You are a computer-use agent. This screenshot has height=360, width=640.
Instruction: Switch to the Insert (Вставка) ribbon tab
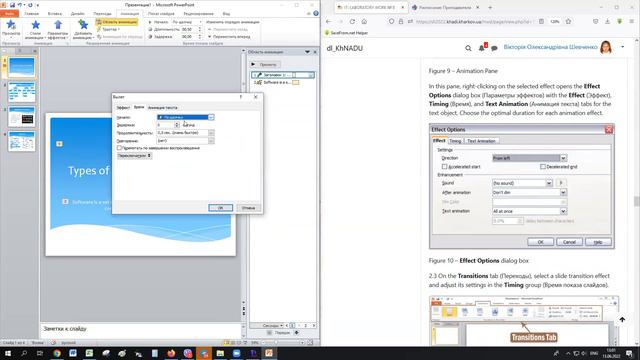click(x=55, y=13)
